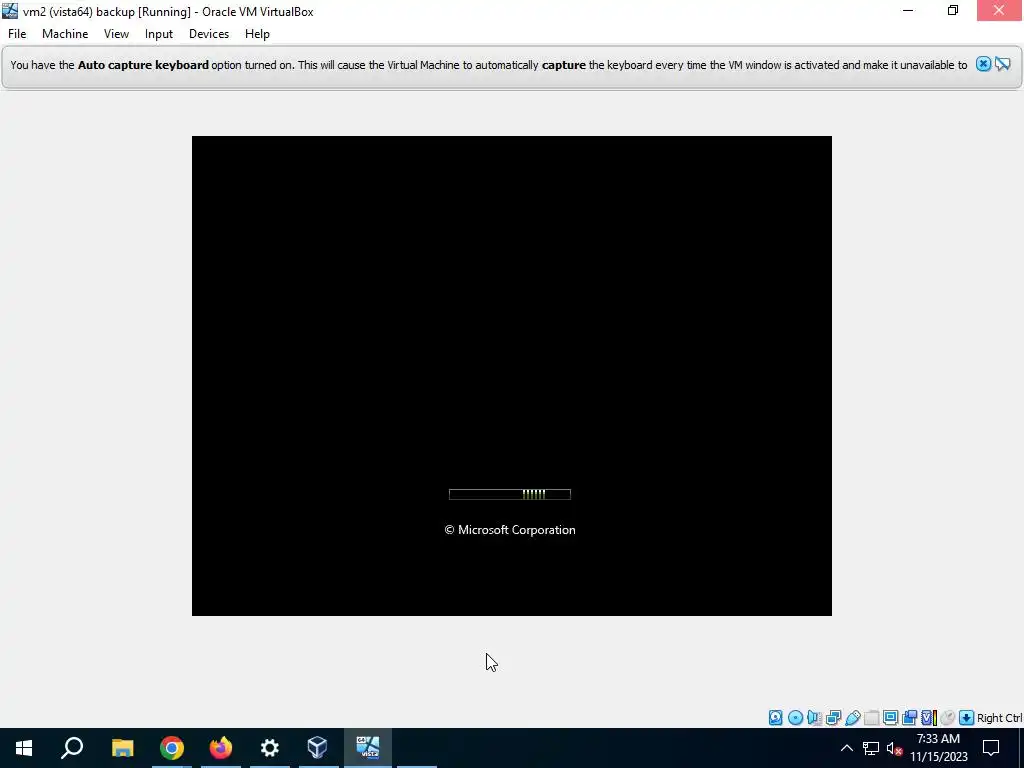The height and width of the screenshot is (768, 1024).
Task: Open the hard disk activity indicator
Action: tap(775, 718)
